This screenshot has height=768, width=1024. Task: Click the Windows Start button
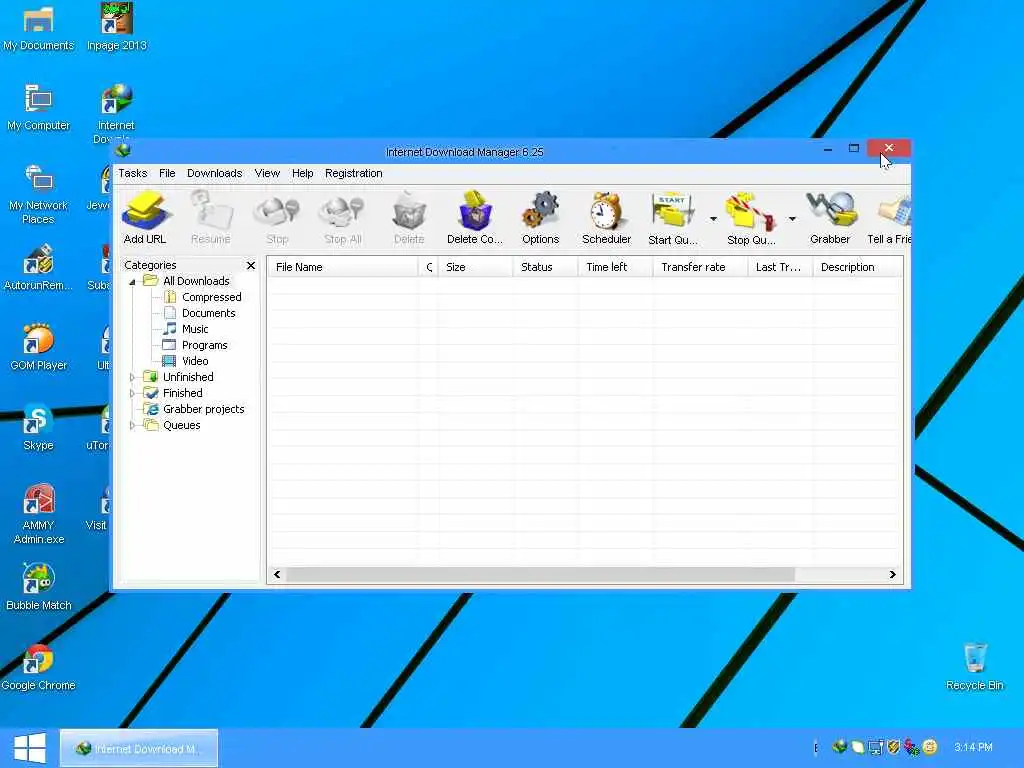point(29,748)
